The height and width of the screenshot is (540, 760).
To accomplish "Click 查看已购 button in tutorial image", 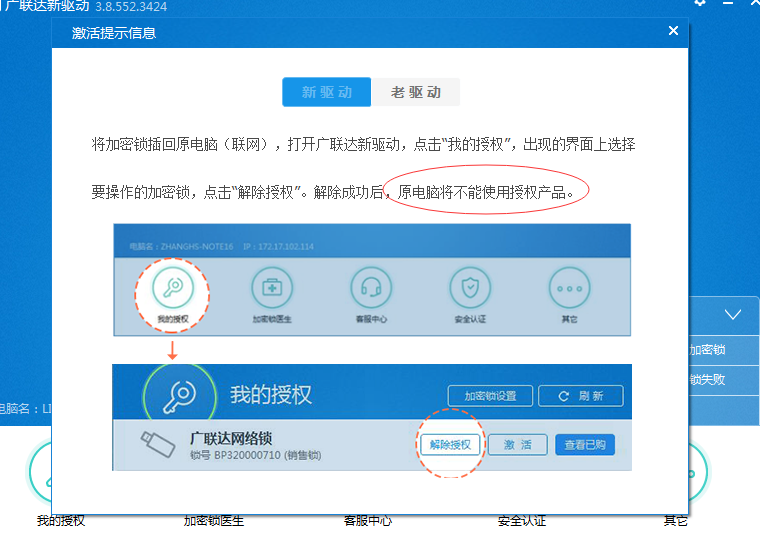I will coord(585,445).
